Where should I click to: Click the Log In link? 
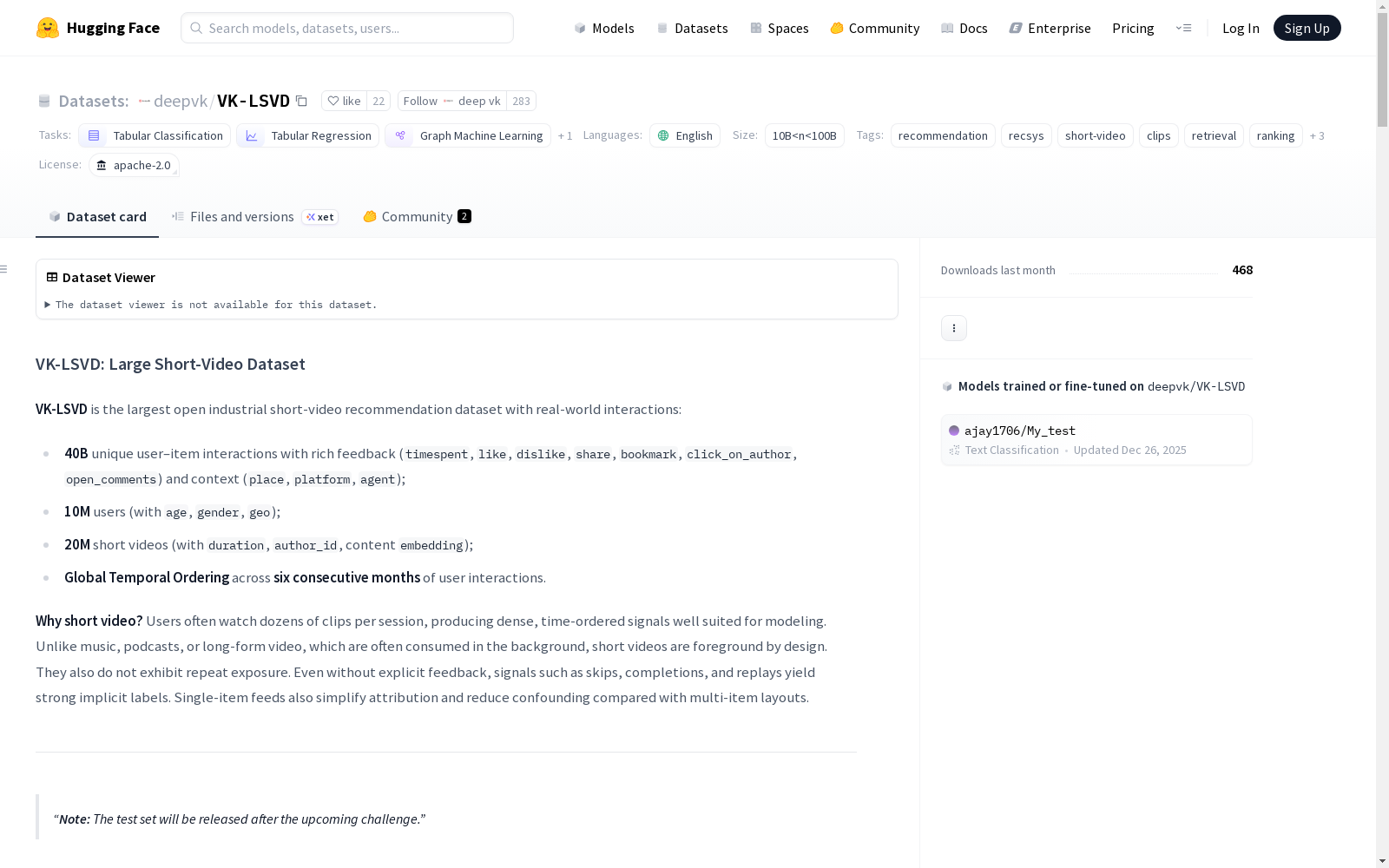(x=1241, y=28)
